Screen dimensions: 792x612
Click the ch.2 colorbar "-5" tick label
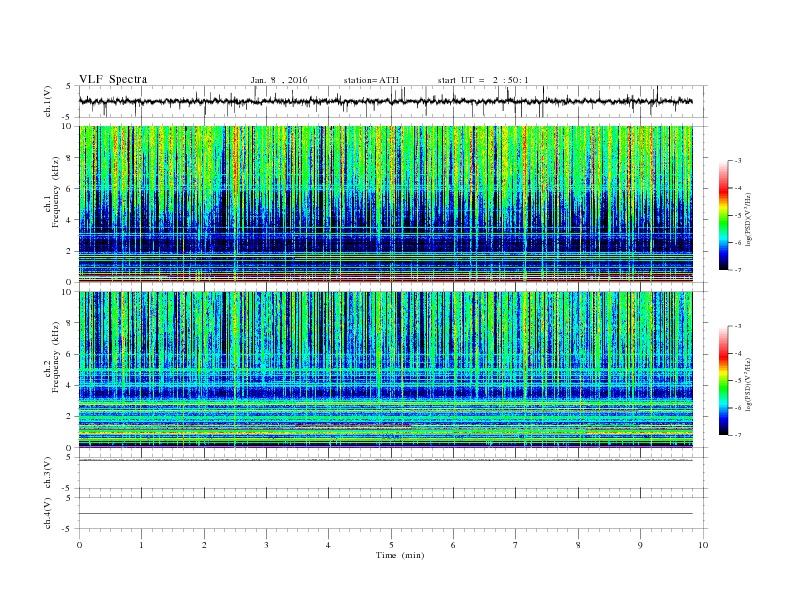click(x=737, y=381)
